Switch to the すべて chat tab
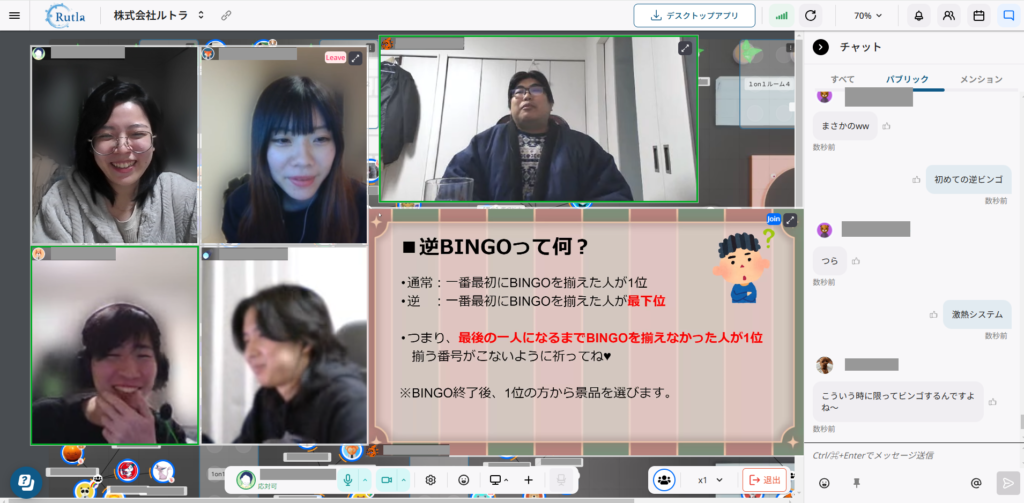 pos(842,79)
